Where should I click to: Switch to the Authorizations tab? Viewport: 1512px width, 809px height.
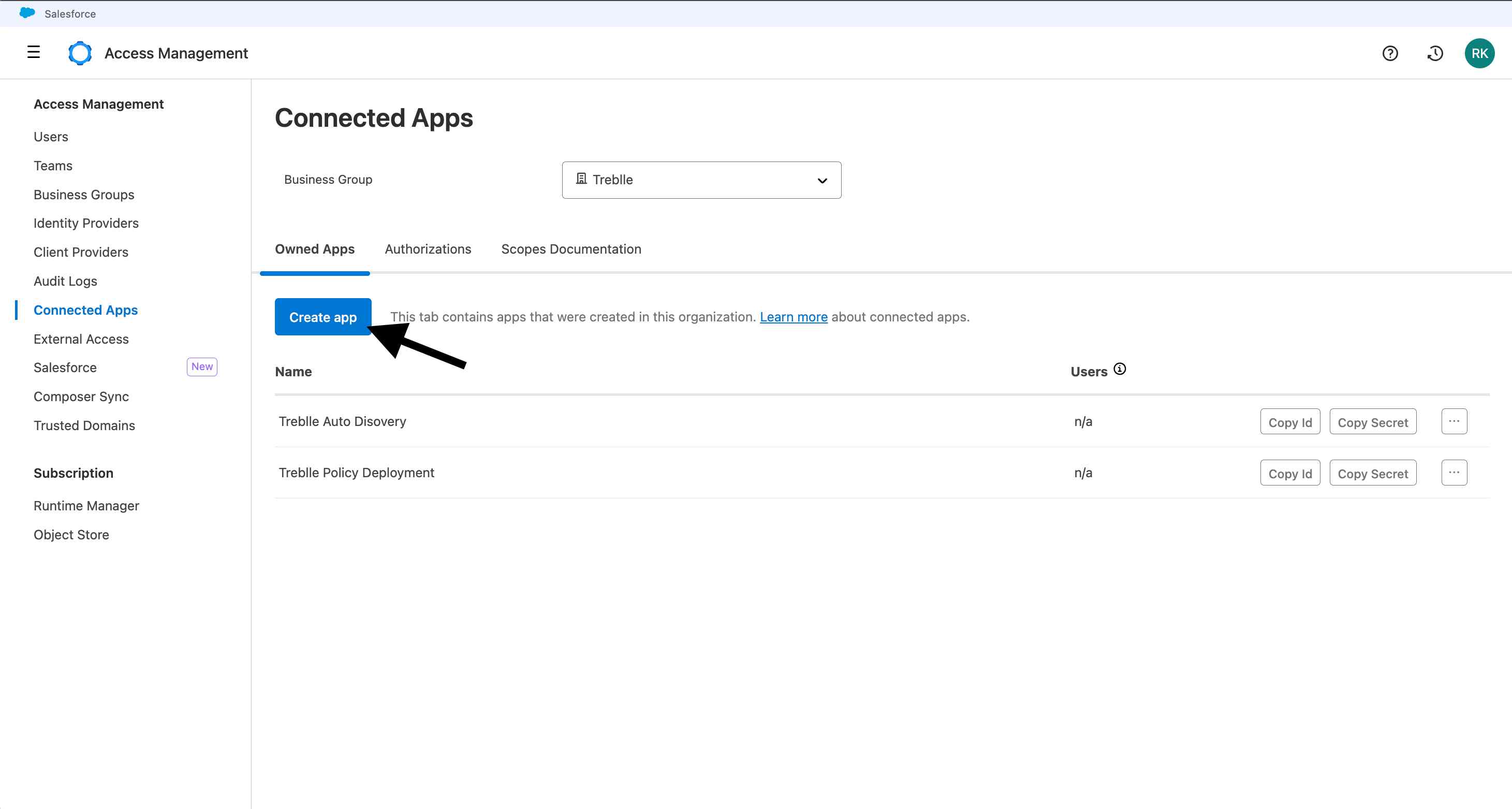pos(428,249)
